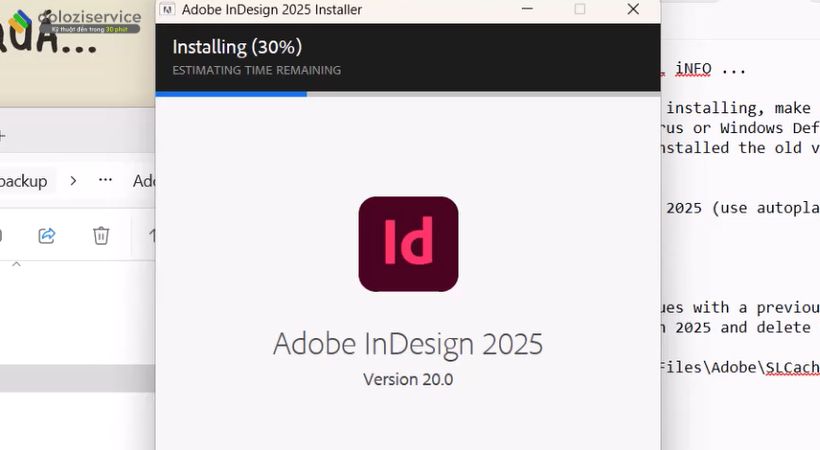Image resolution: width=820 pixels, height=450 pixels.
Task: Click the Adobe InDesign Id logo
Action: pos(408,244)
